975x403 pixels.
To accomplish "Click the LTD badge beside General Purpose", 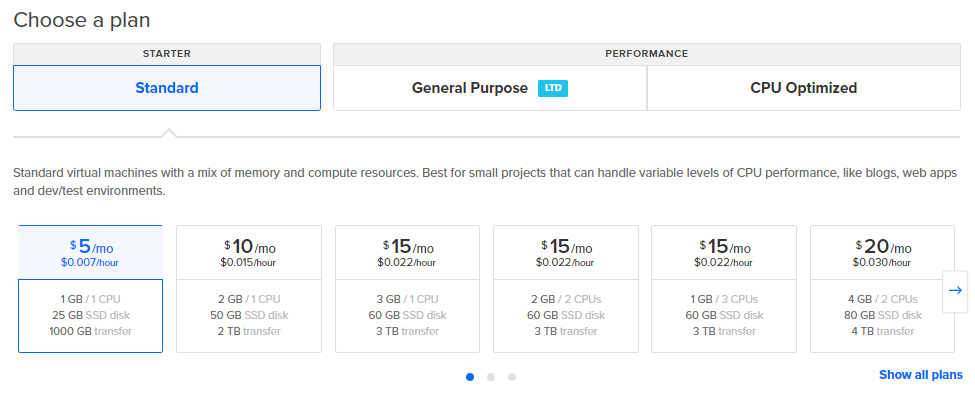I will pos(552,88).
